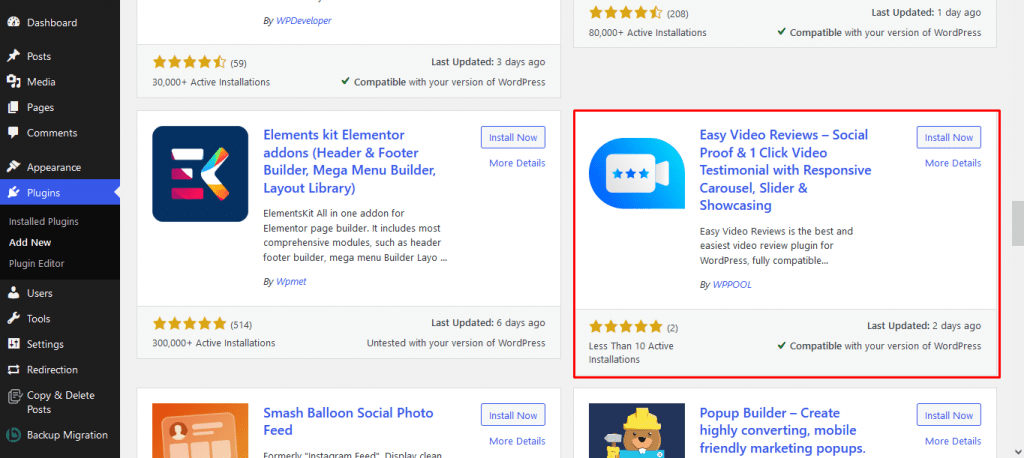Open the Backup Migration menu label
The image size is (1024, 458).
tap(67, 434)
